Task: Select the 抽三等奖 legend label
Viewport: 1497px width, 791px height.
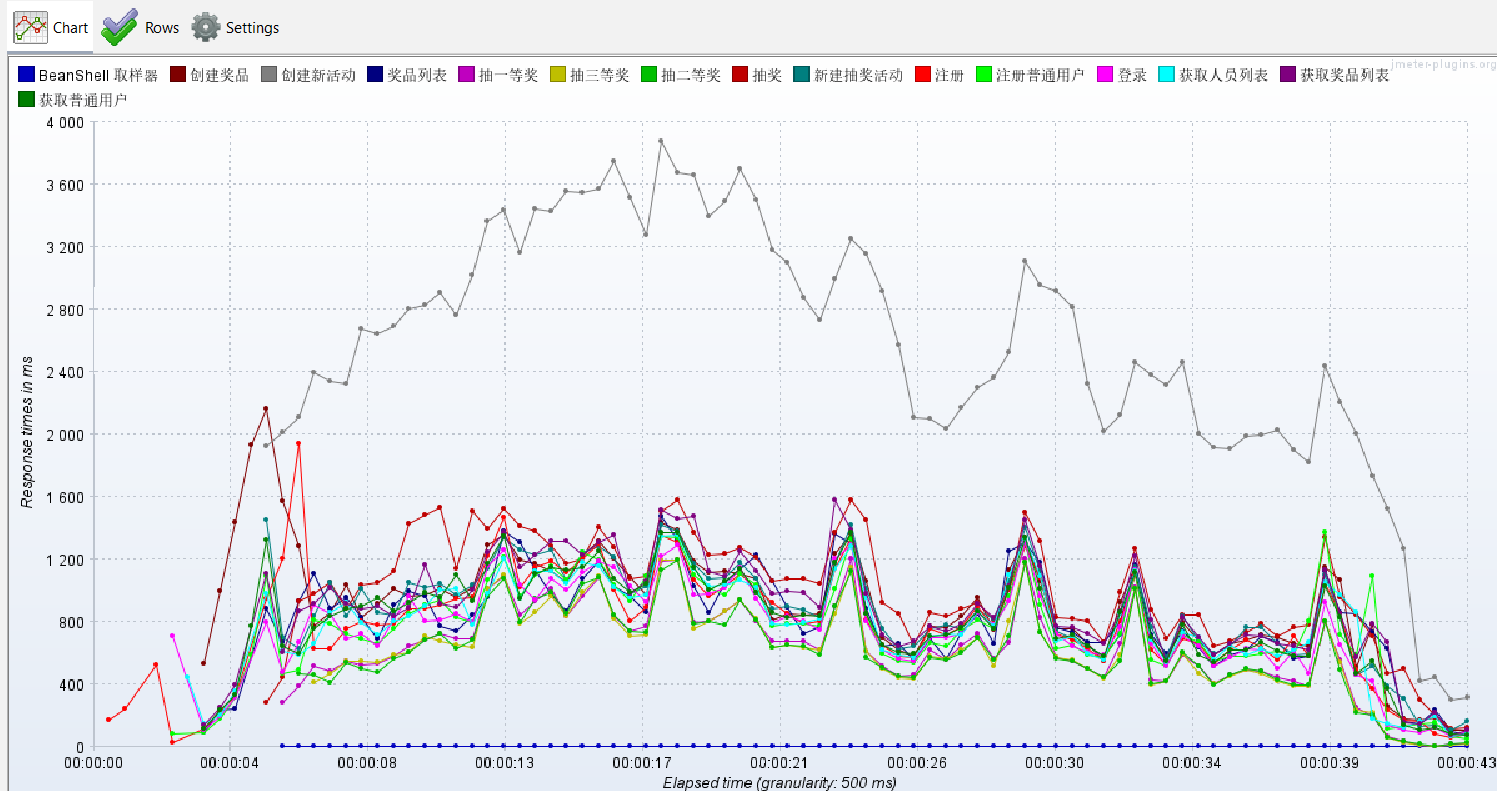Action: click(x=599, y=75)
